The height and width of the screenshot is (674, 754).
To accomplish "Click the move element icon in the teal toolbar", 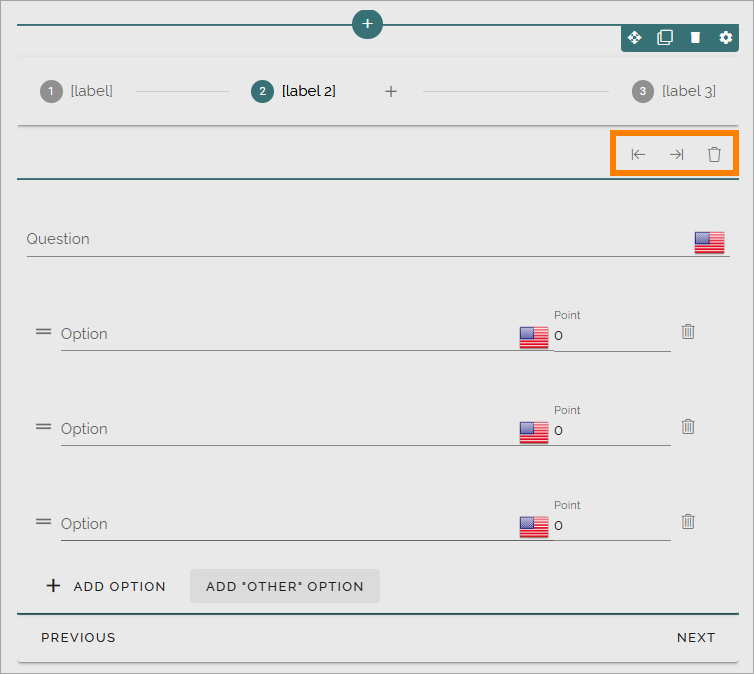I will (x=635, y=37).
